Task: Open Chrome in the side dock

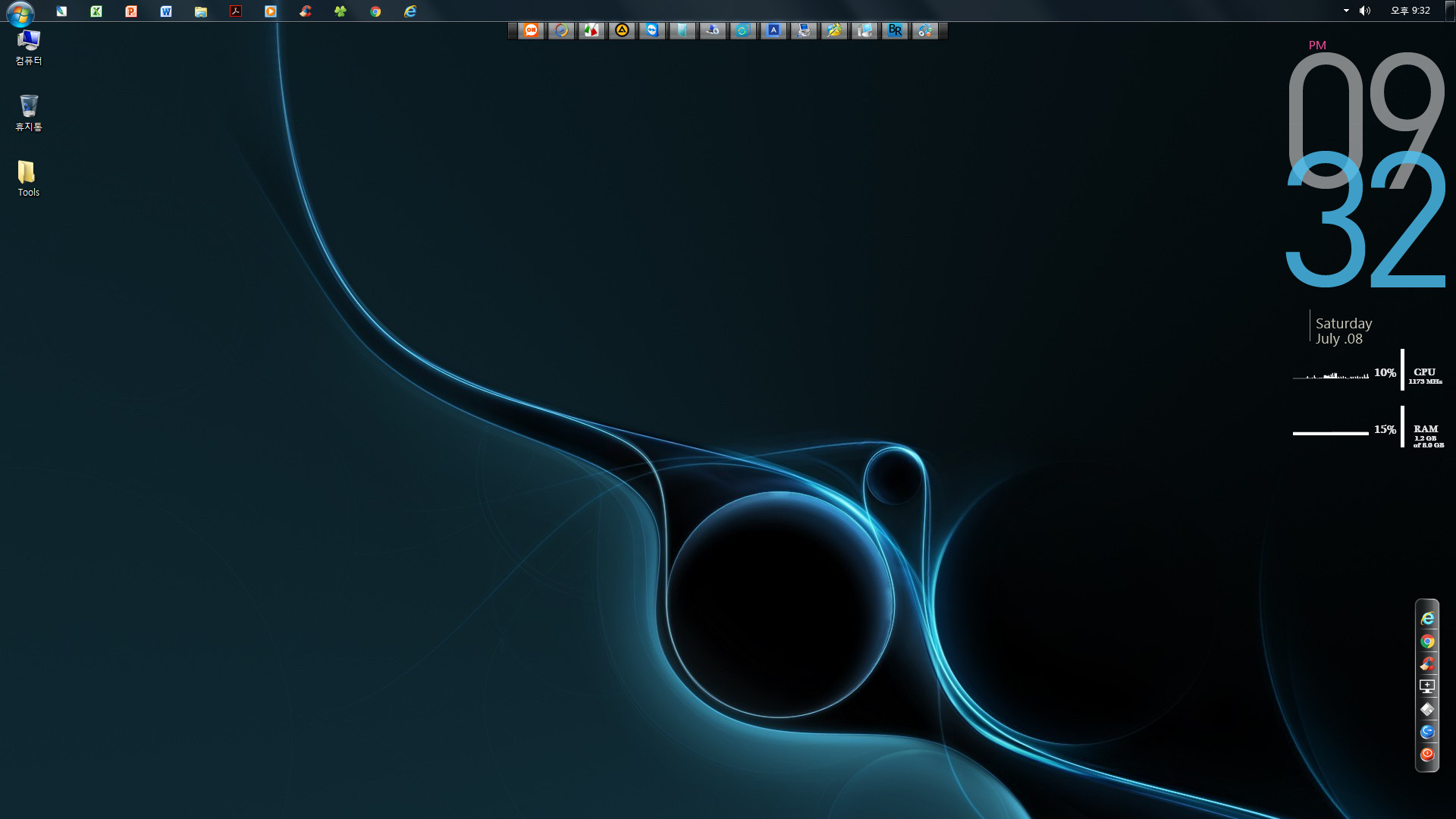Action: coord(1427,642)
